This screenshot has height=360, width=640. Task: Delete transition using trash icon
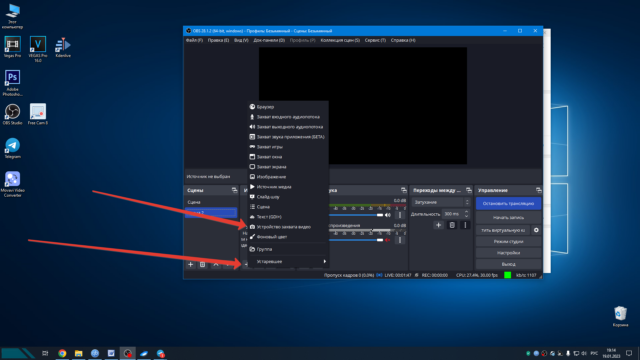(452, 225)
